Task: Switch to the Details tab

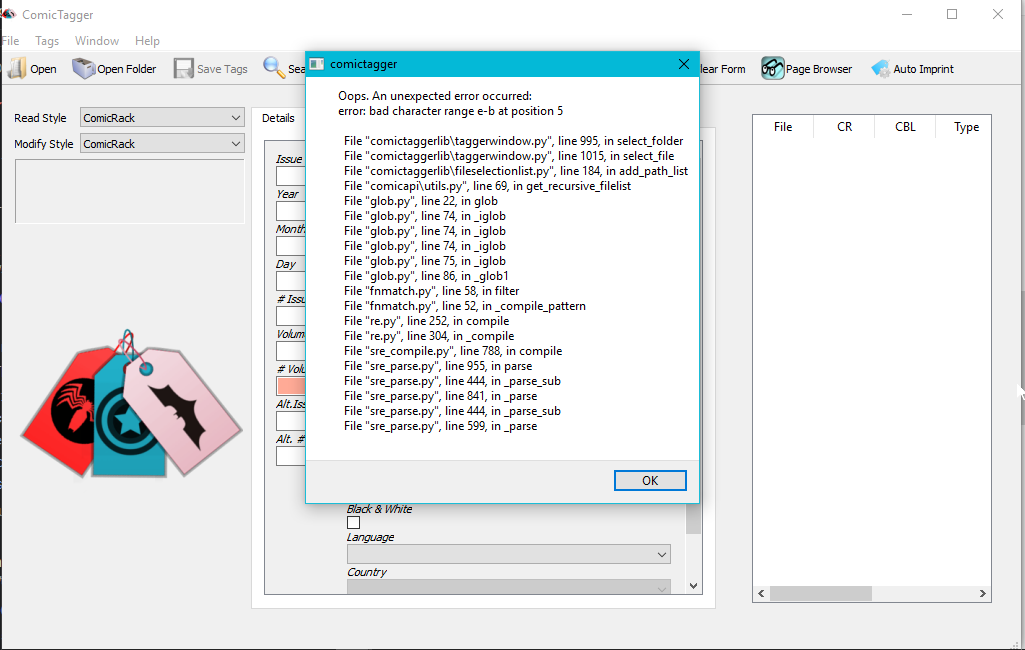Action: pyautogui.click(x=279, y=117)
